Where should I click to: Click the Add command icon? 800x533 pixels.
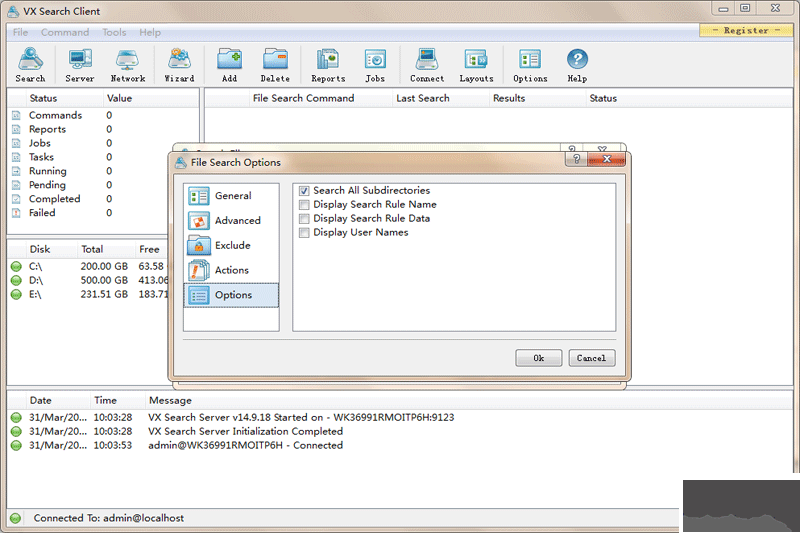coord(229,64)
